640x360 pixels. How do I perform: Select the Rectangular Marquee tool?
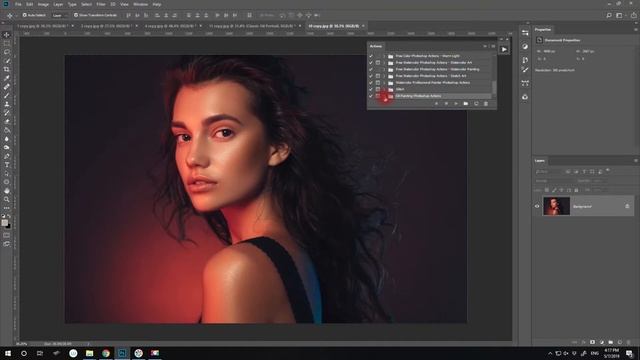[x=7, y=43]
